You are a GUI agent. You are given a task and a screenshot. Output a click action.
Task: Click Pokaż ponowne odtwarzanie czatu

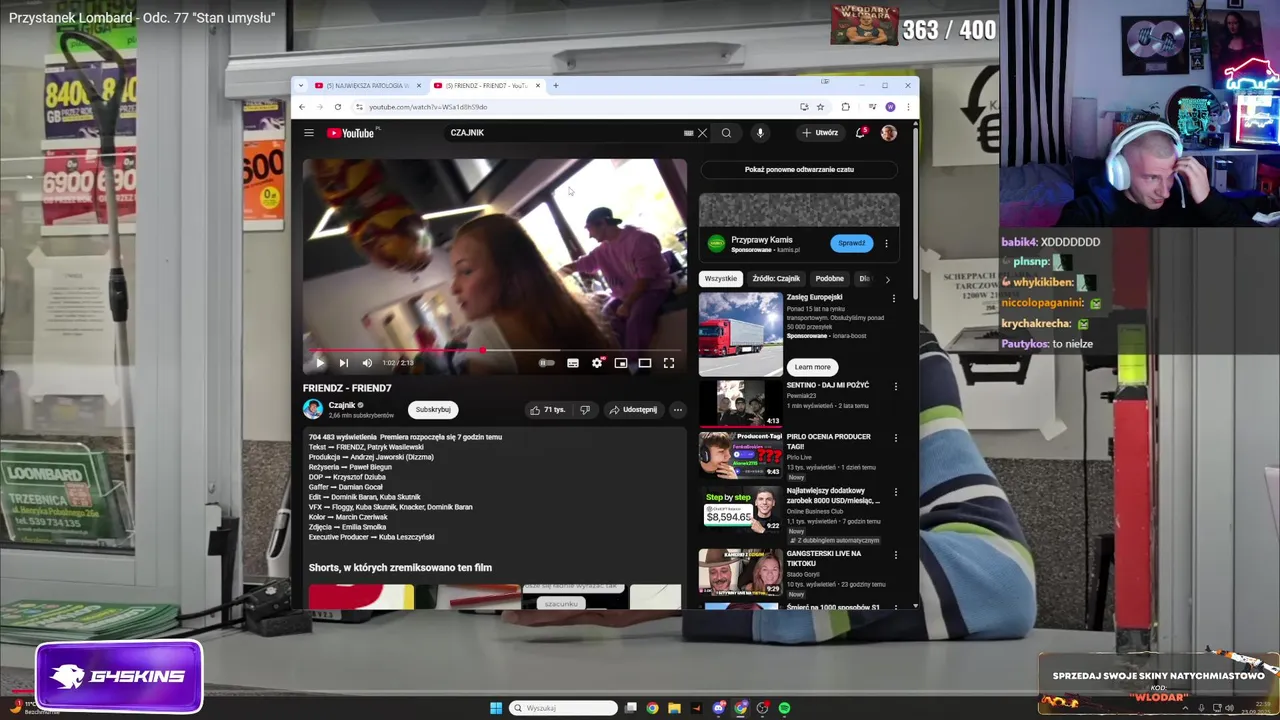tap(799, 169)
